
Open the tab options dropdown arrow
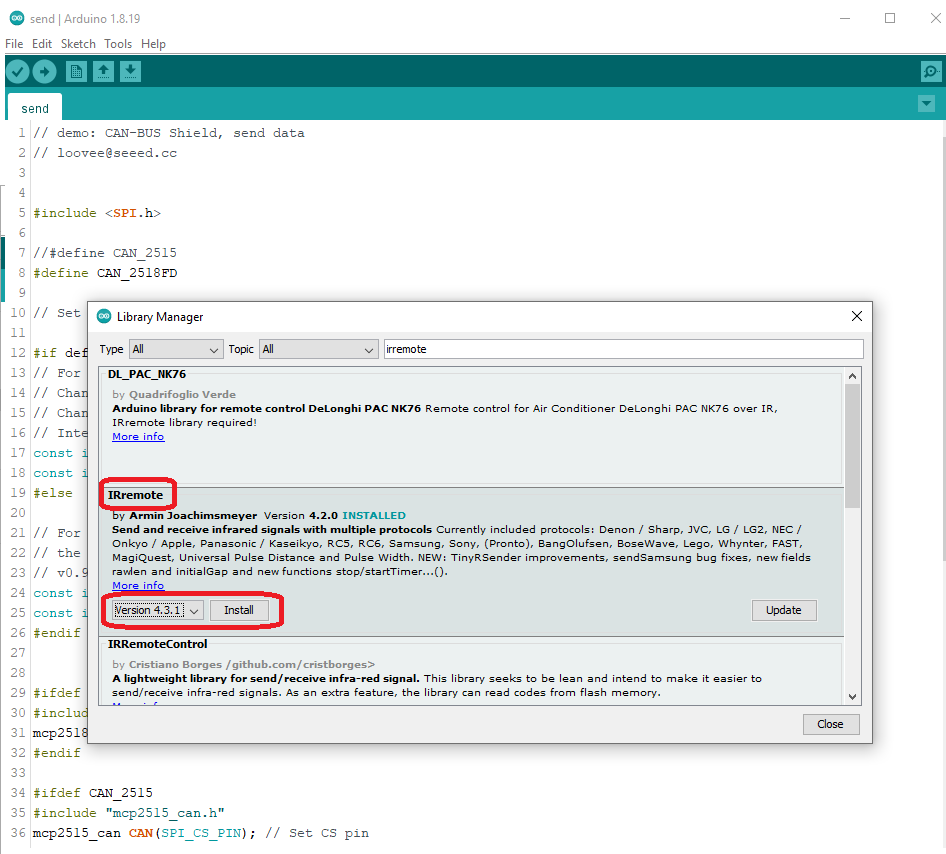927,104
